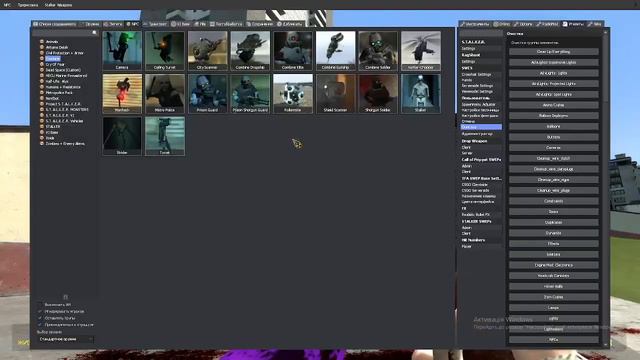
Task: Open the NPC tab in spawn menu
Action: (133, 24)
